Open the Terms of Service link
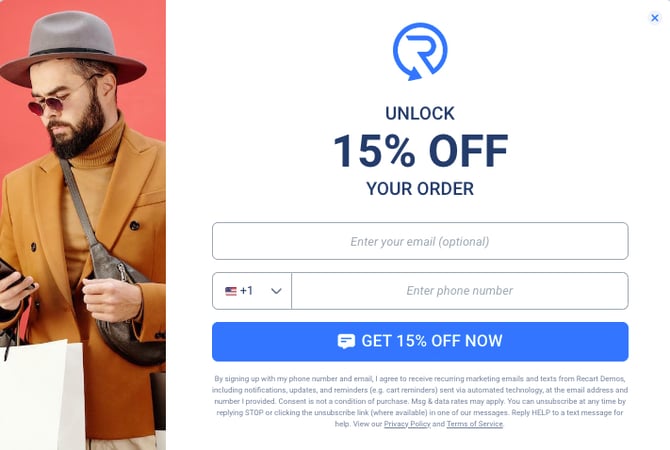 (475, 424)
